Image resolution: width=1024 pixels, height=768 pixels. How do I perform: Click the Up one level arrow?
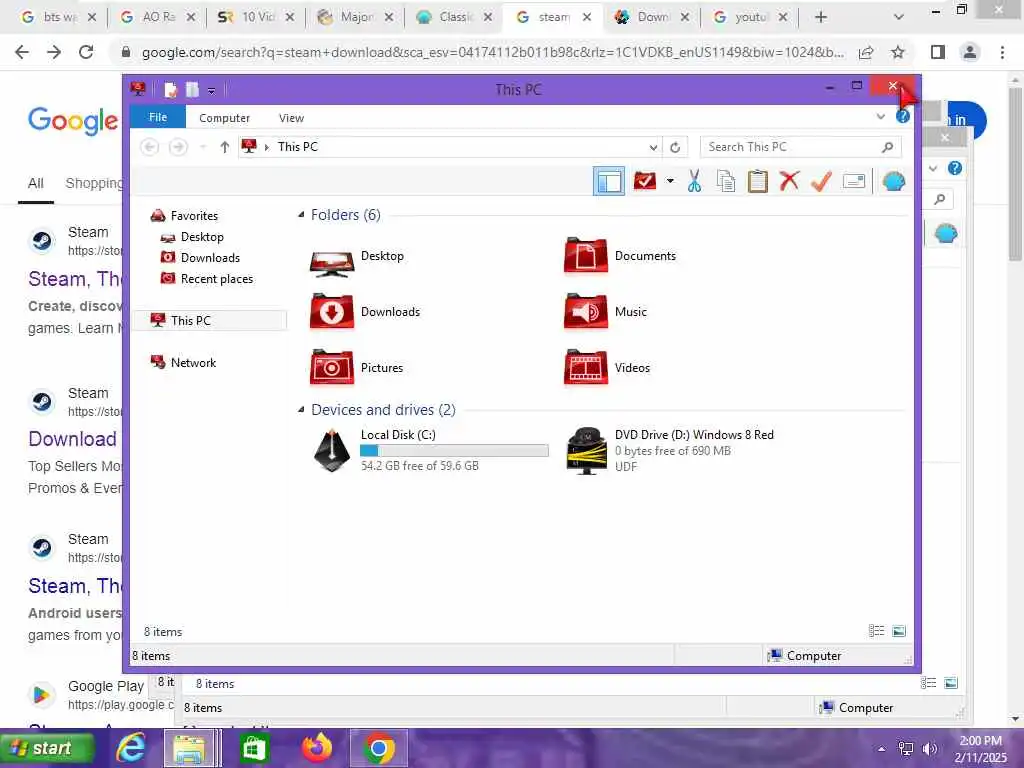click(225, 147)
